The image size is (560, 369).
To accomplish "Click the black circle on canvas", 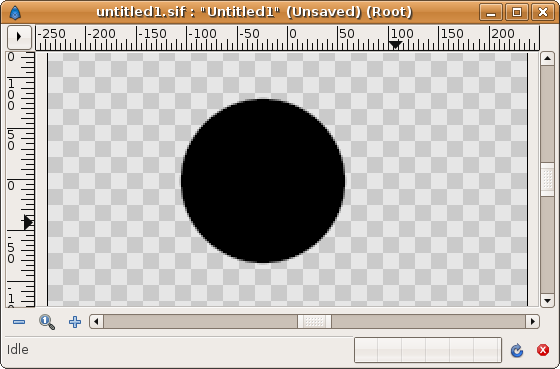I will tap(263, 181).
